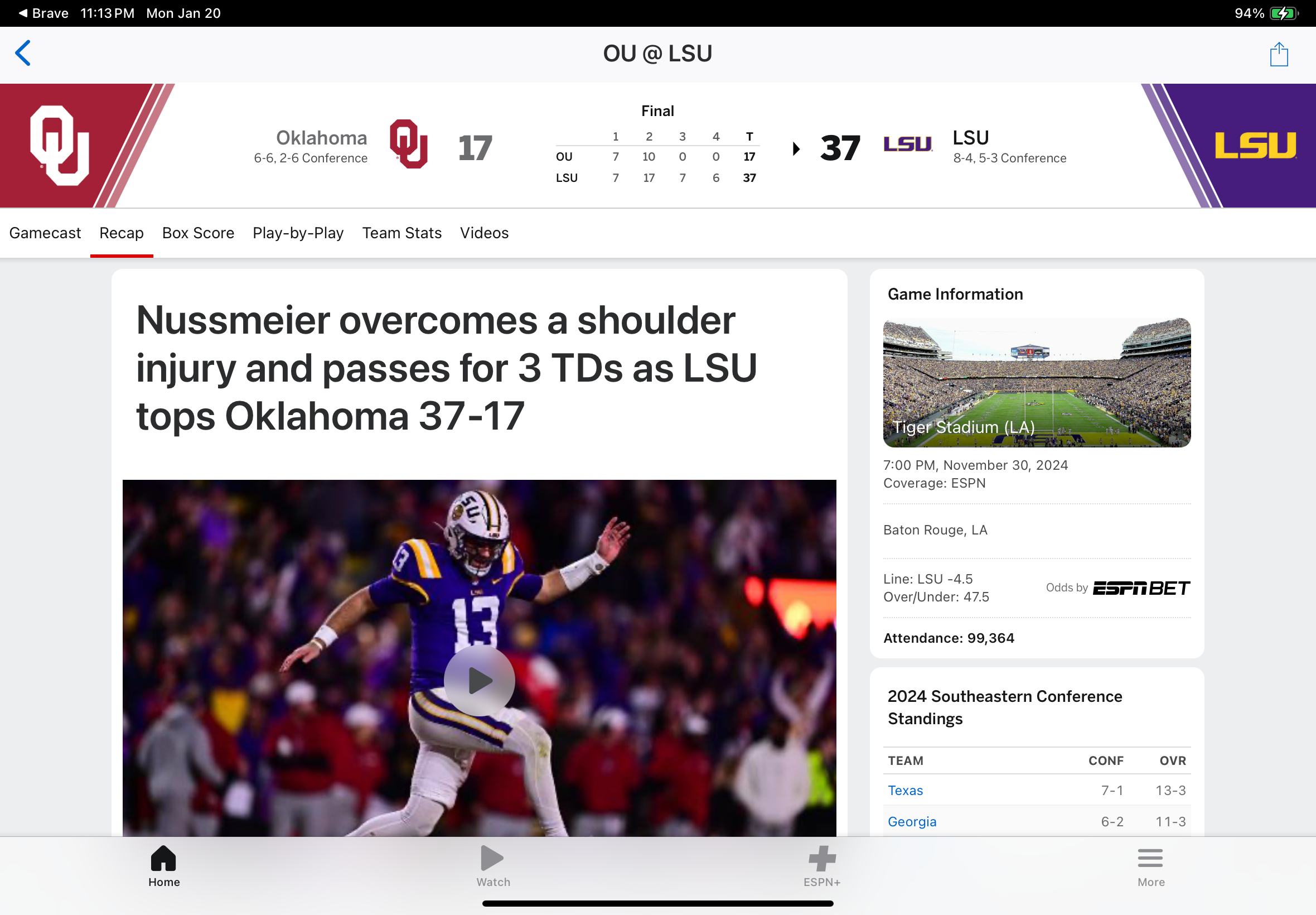Tap the large OU banner logo
Viewport: 1316px width, 915px height.
point(60,146)
